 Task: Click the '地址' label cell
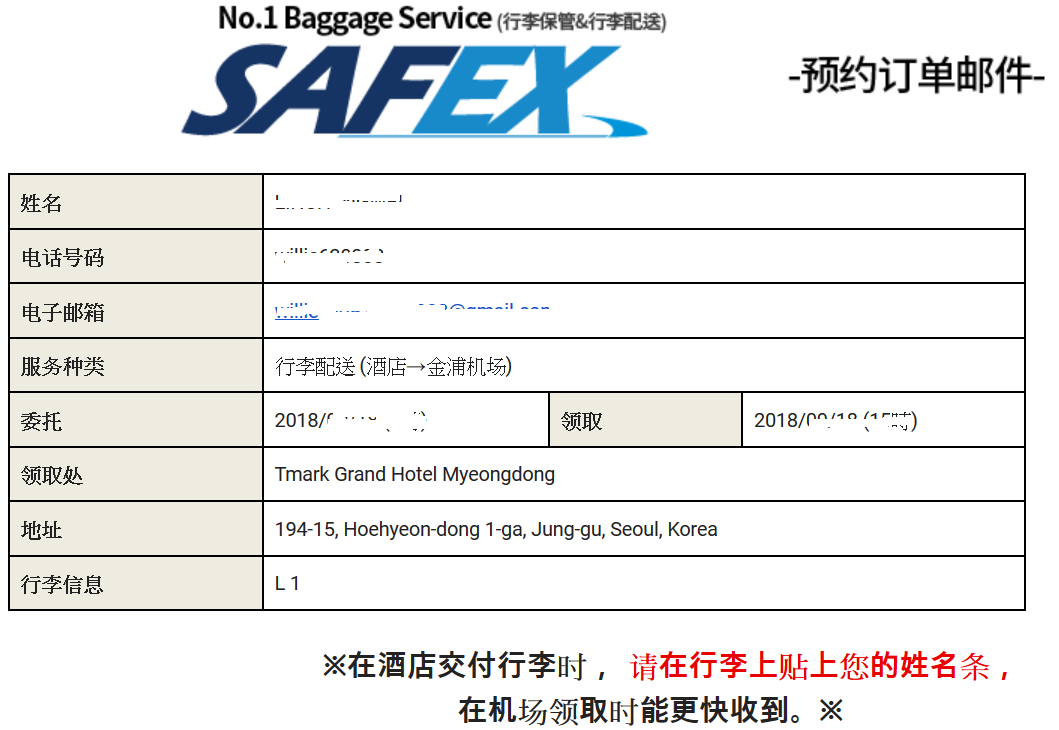click(x=136, y=529)
